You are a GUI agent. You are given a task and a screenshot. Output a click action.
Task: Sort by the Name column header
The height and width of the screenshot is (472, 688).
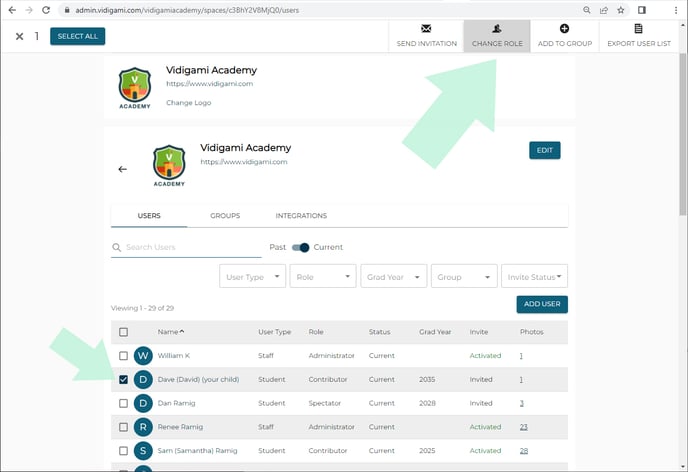point(171,332)
